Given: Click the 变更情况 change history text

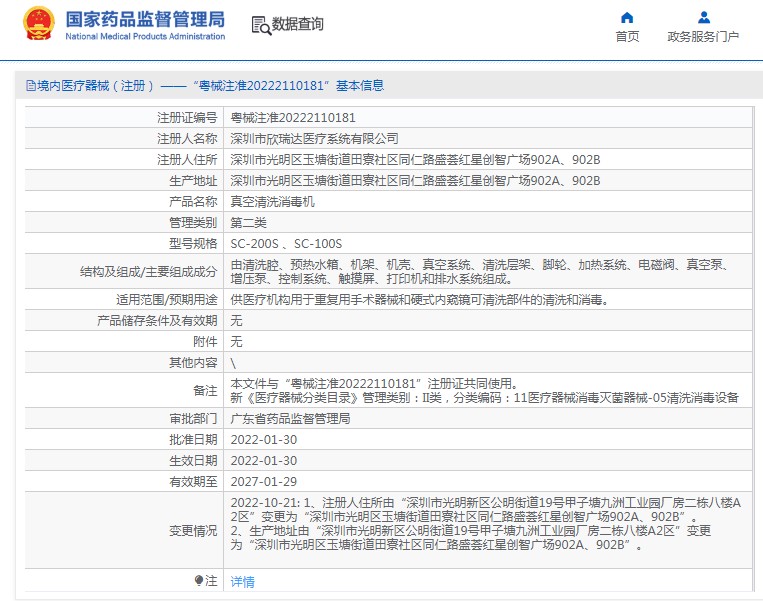Looking at the screenshot, I should point(486,524).
